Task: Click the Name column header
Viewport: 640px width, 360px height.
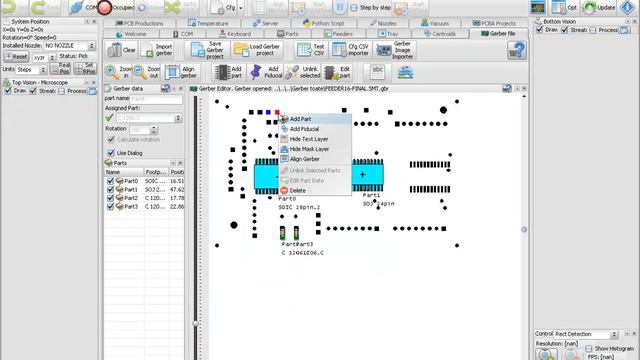Action: click(124, 172)
